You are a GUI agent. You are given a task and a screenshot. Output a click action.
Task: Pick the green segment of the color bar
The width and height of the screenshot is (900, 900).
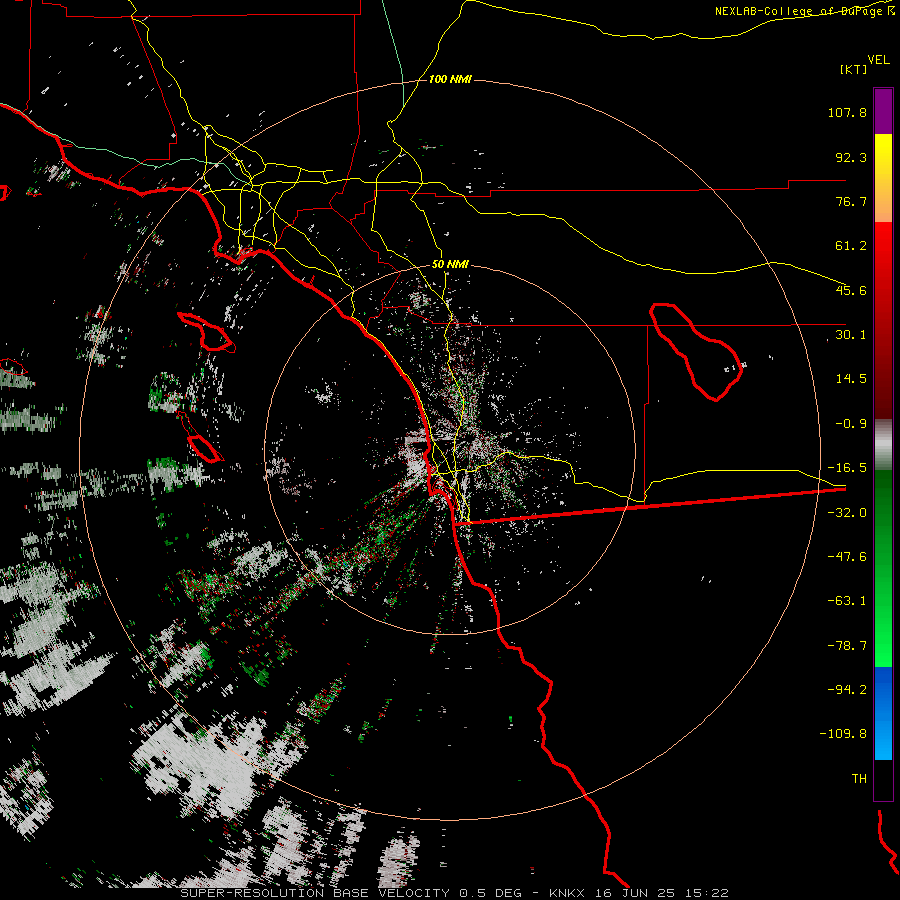883,568
